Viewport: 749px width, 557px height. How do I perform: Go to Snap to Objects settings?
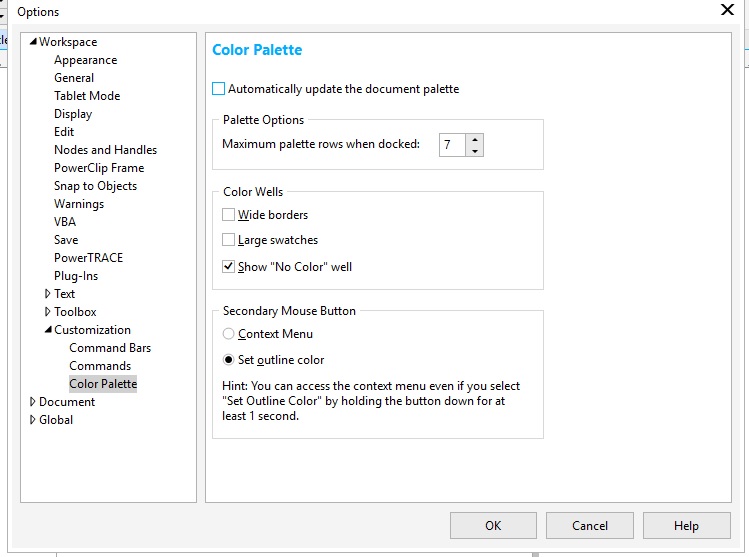click(x=95, y=186)
